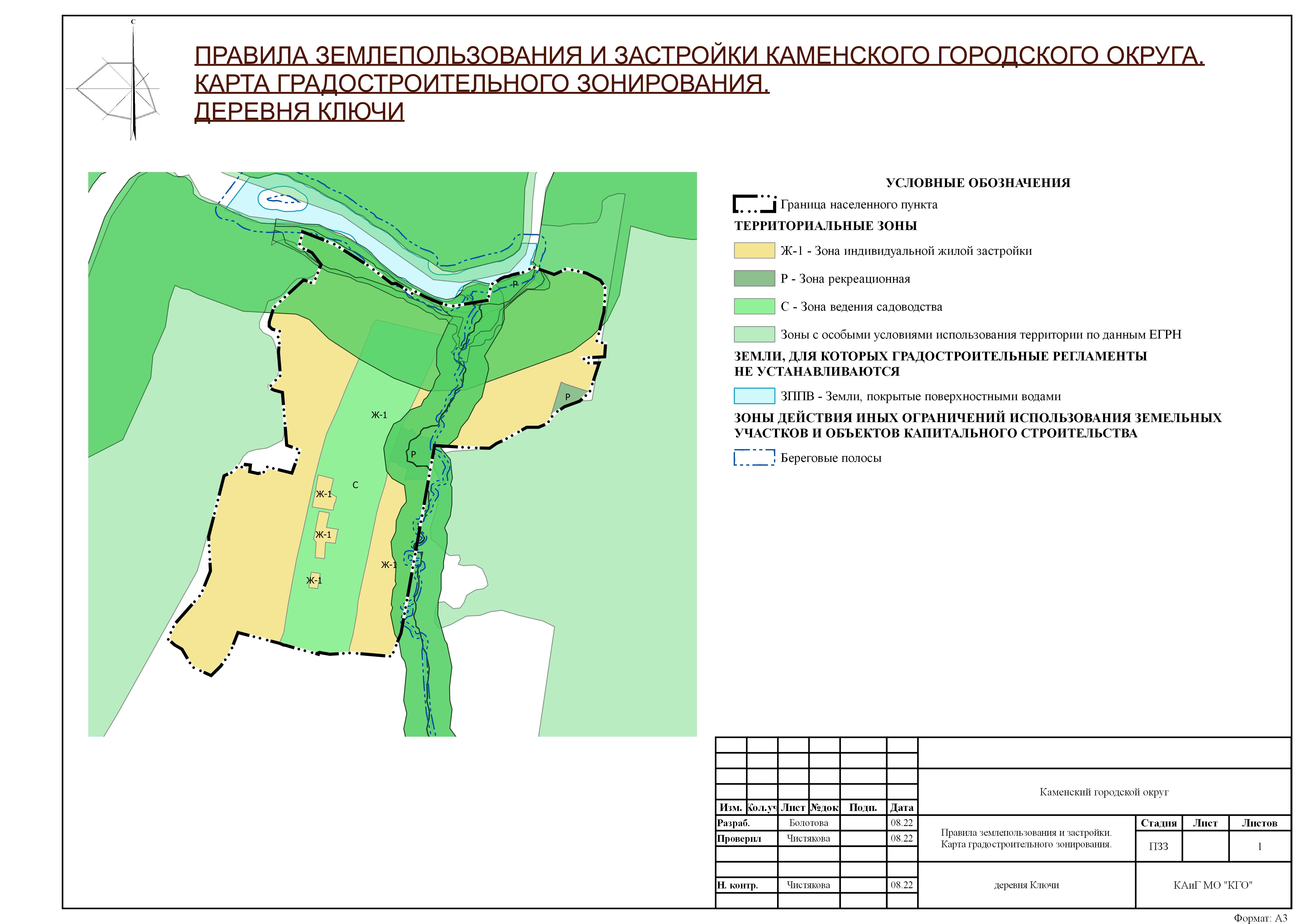Viewport: 1307px width, 924px height.
Task: Select the yellow Ж-1 legend swatch
Action: 754,251
